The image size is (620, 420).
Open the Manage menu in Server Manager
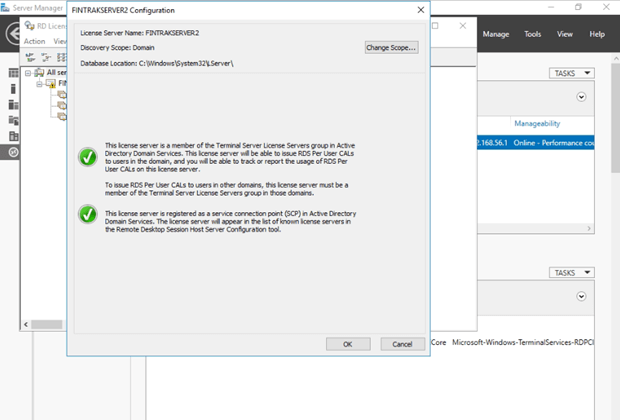(495, 34)
